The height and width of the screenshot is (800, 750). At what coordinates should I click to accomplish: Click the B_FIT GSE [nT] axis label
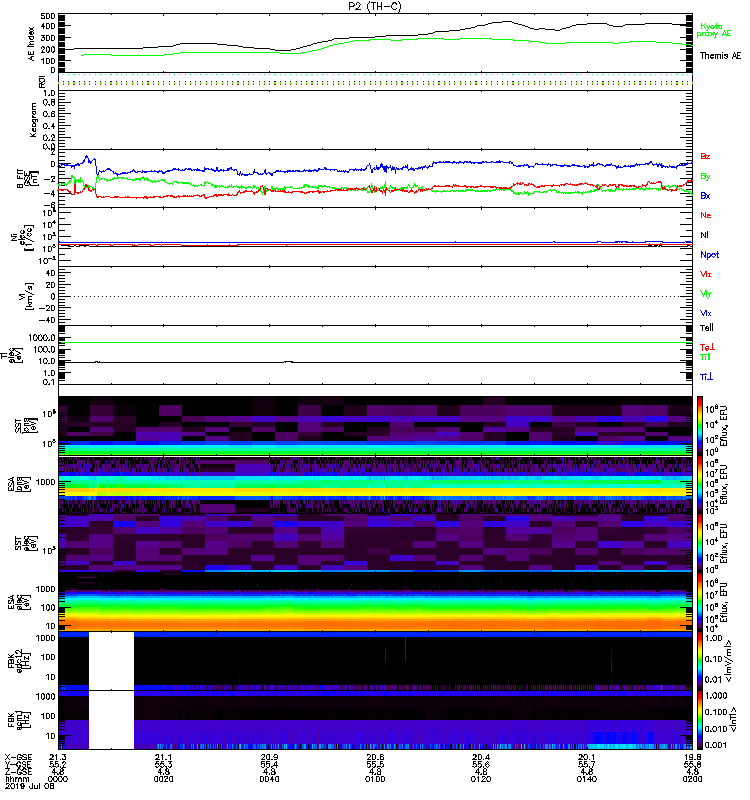[27, 179]
